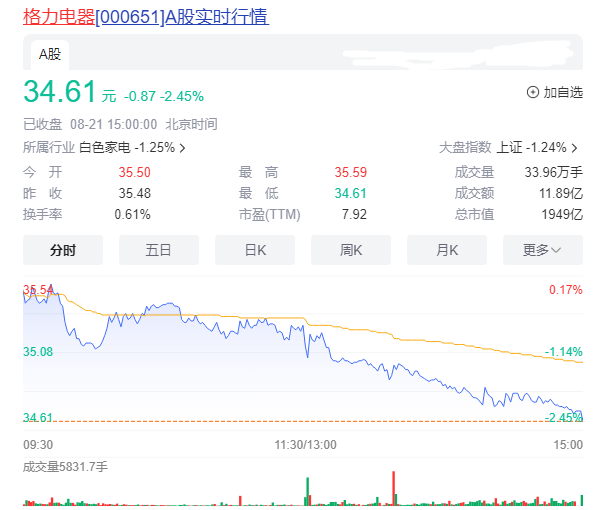Viewport: 598px width, 510px height.
Task: Open the 更多 dropdown menu
Action: 543,250
